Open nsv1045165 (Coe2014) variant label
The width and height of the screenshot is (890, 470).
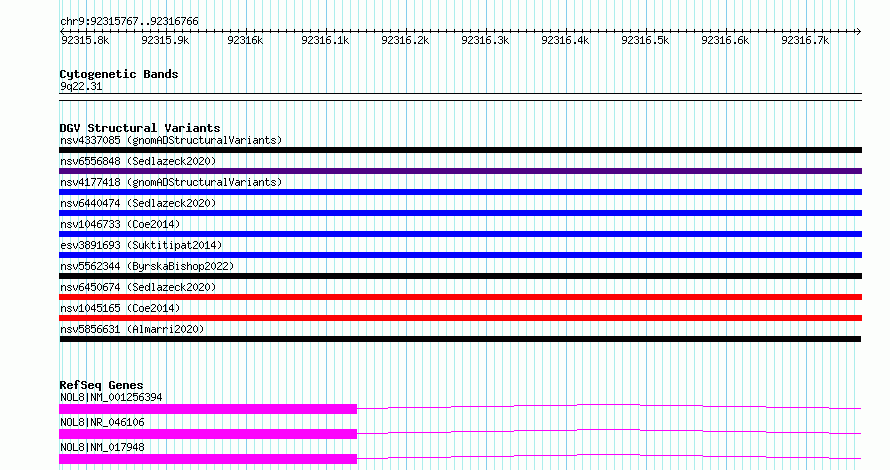coord(120,308)
